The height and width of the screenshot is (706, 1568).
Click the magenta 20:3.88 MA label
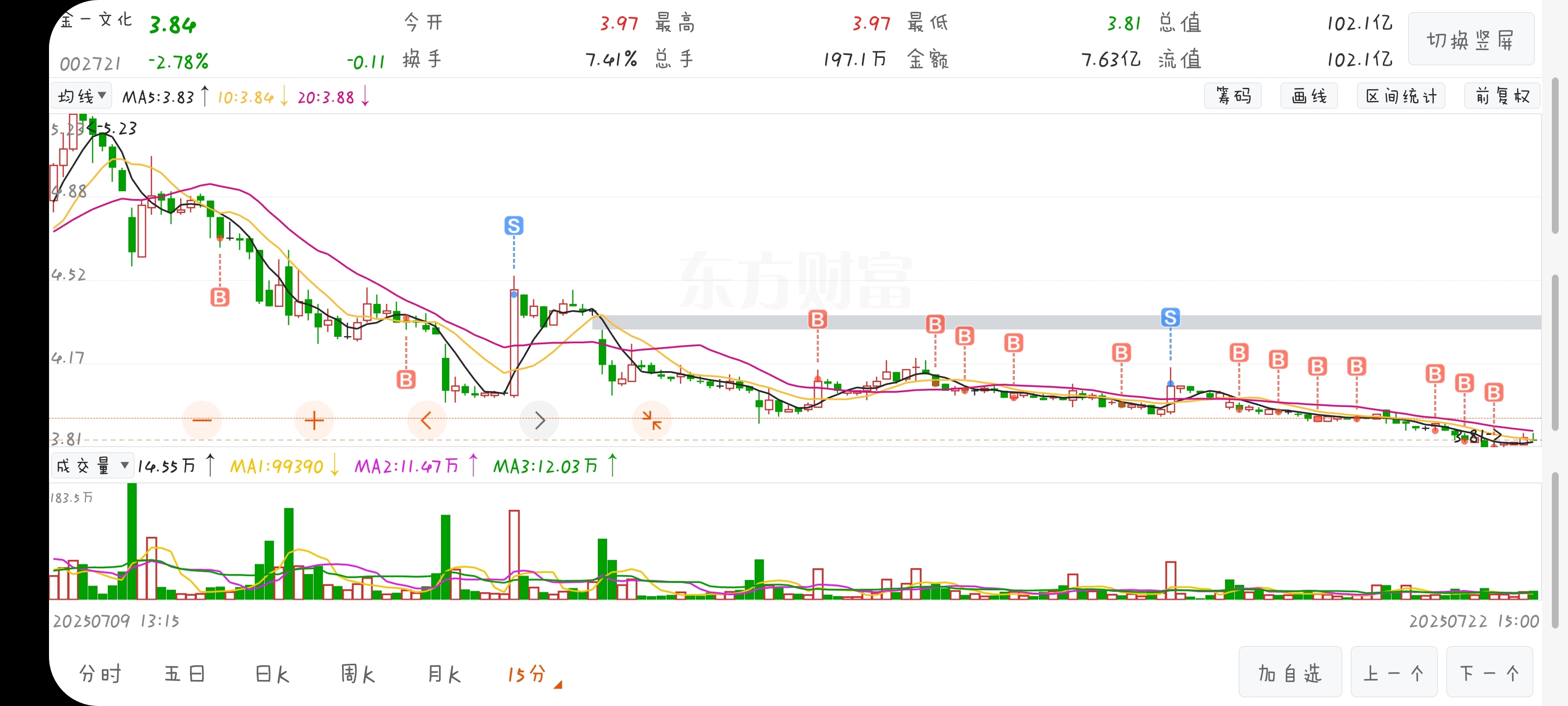[x=326, y=97]
